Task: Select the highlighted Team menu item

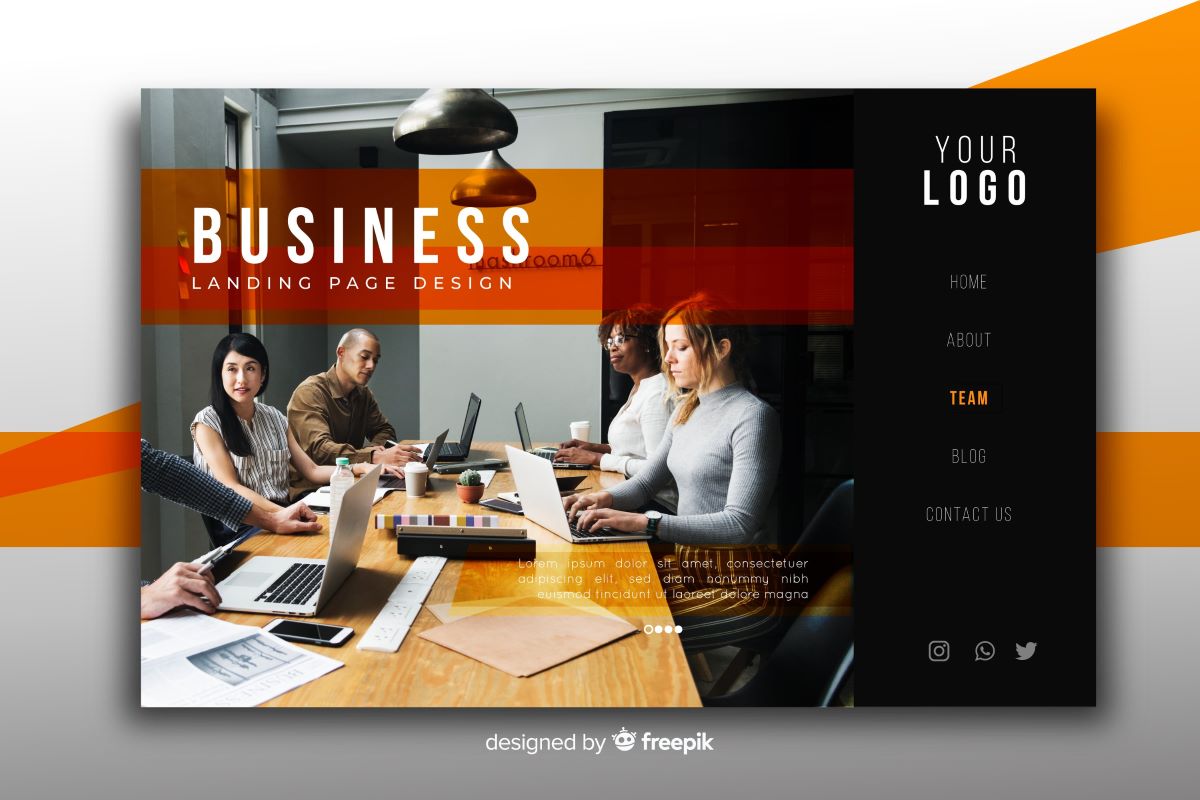Action: coord(968,398)
